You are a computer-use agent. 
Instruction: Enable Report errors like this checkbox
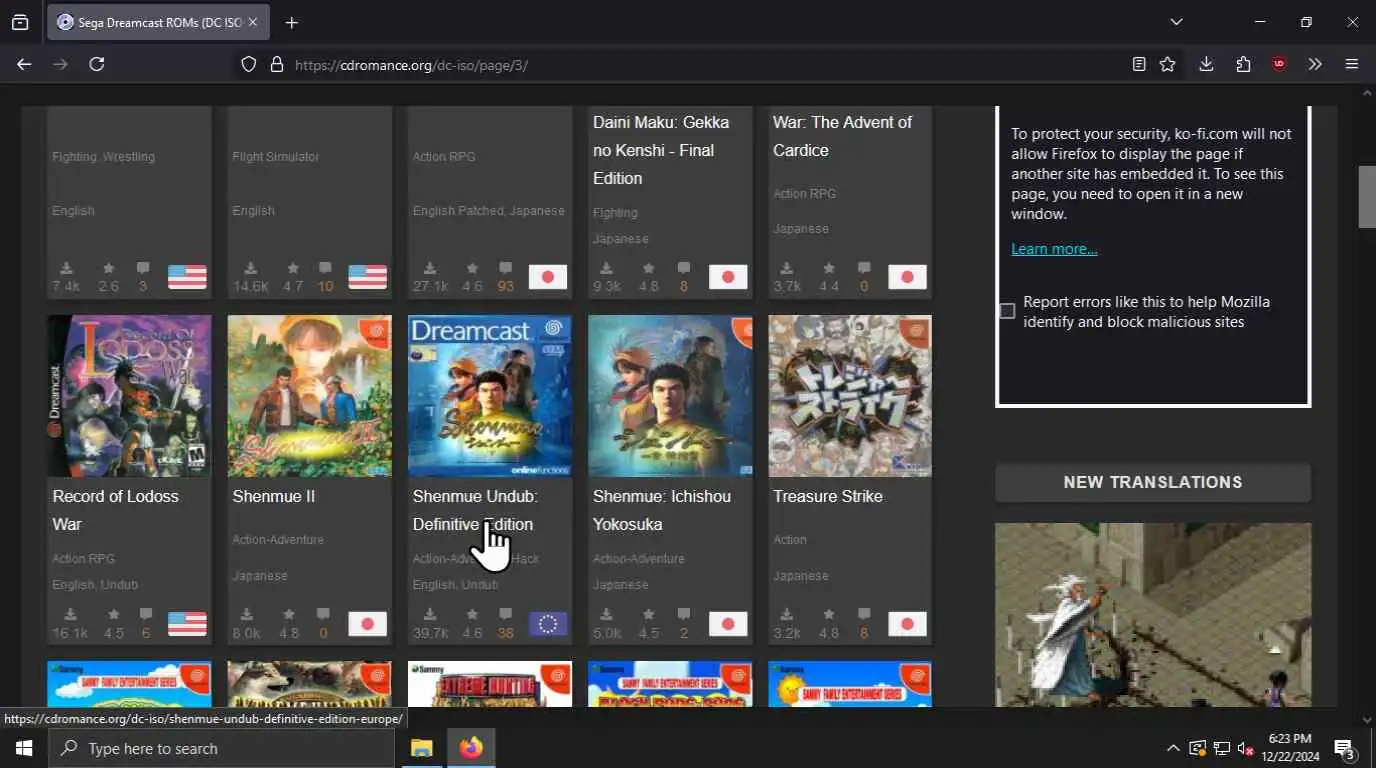(1007, 311)
